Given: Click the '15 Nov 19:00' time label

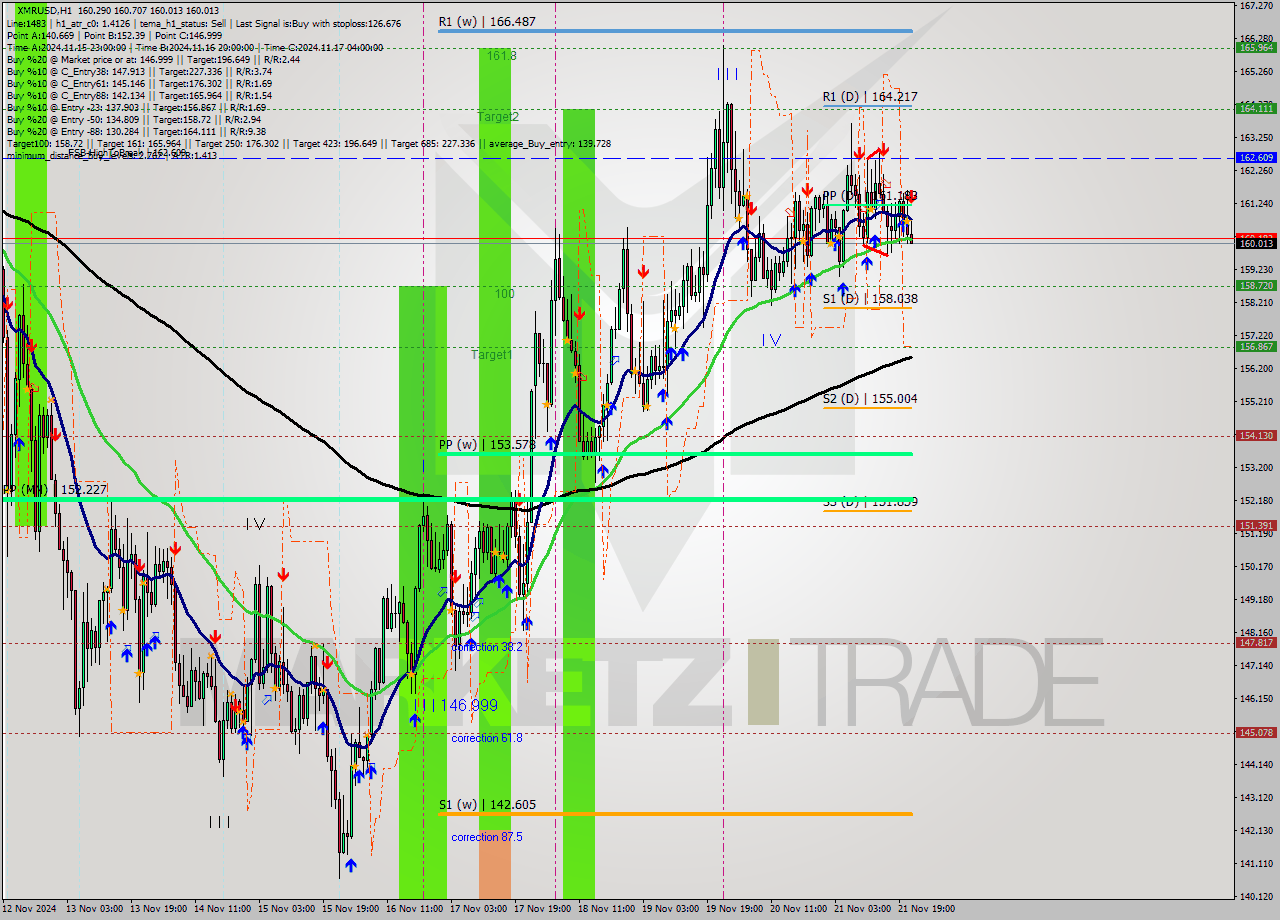Looking at the screenshot, I should (x=350, y=909).
